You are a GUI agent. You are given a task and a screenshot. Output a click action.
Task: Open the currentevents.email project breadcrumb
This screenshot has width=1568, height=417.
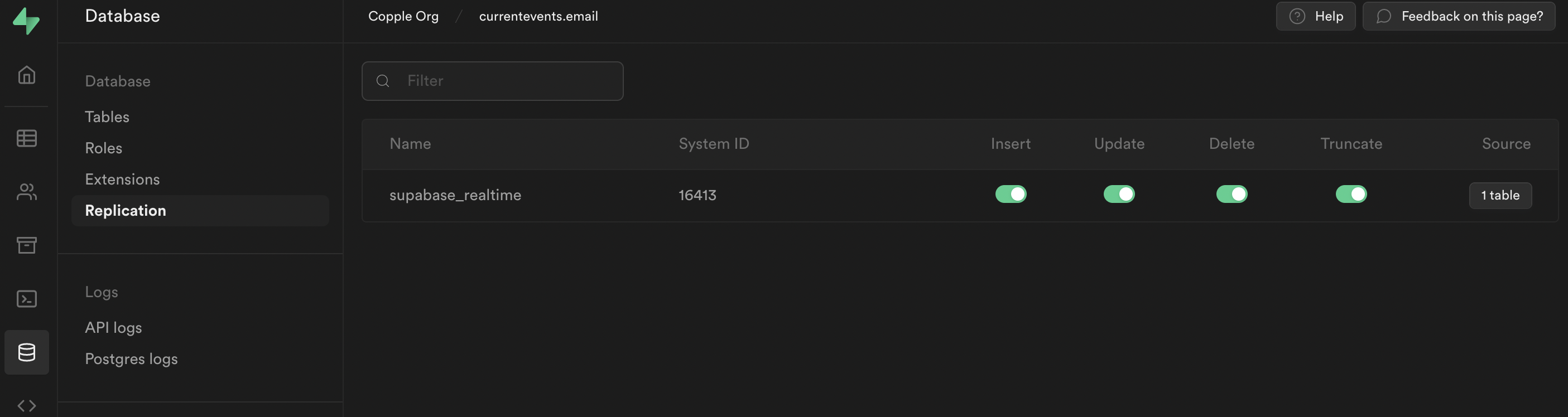538,16
